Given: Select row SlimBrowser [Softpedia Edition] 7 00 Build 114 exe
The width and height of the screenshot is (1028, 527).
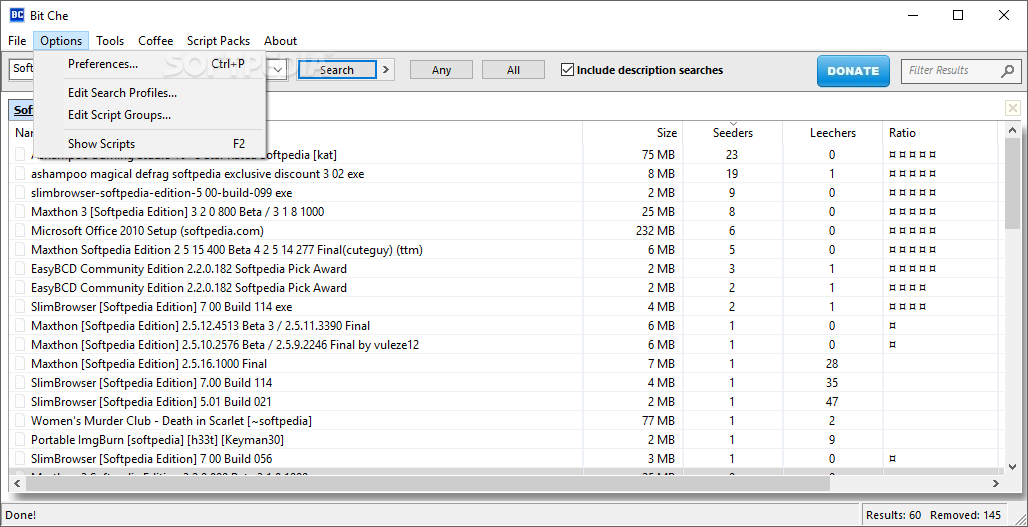Looking at the screenshot, I should (x=507, y=307).
